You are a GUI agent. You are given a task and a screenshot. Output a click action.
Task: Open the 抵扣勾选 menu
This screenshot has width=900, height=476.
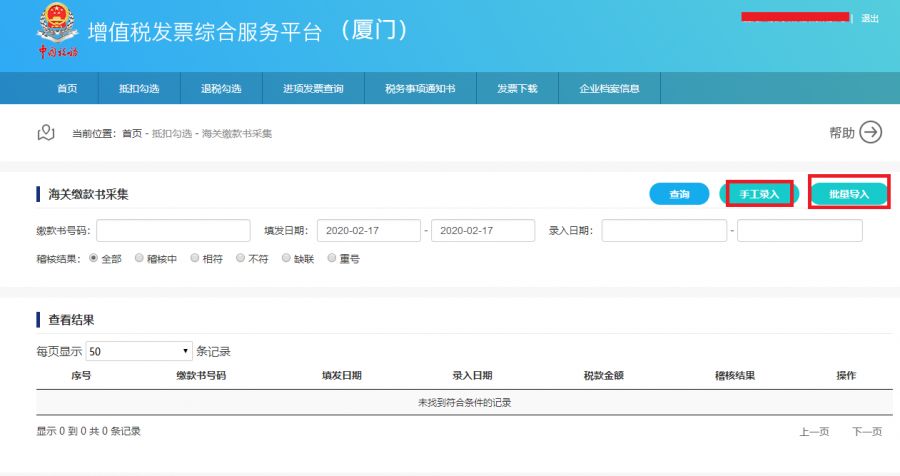point(139,88)
